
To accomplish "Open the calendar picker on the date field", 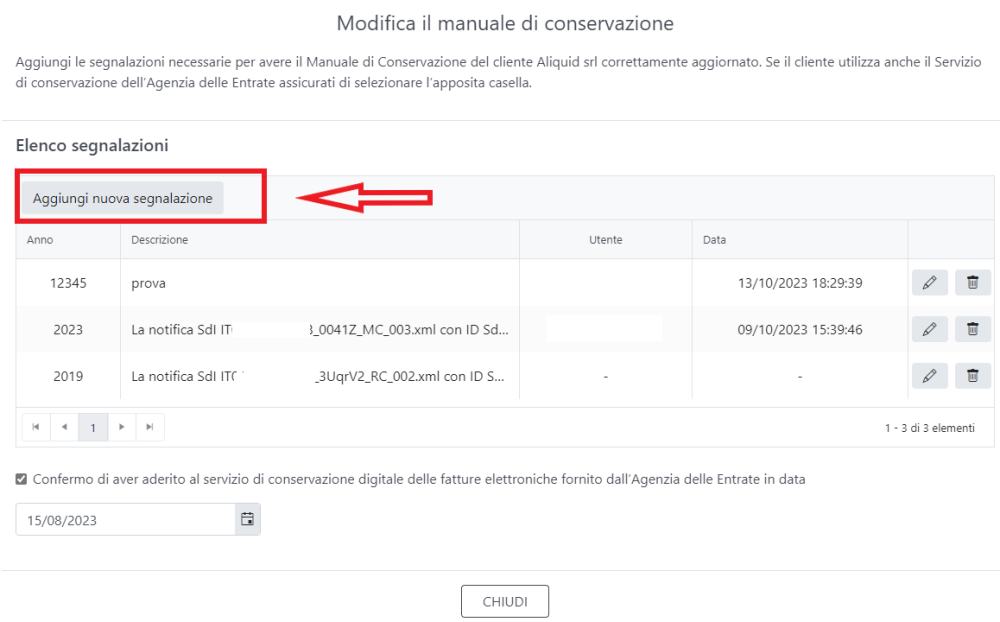I will 246,519.
